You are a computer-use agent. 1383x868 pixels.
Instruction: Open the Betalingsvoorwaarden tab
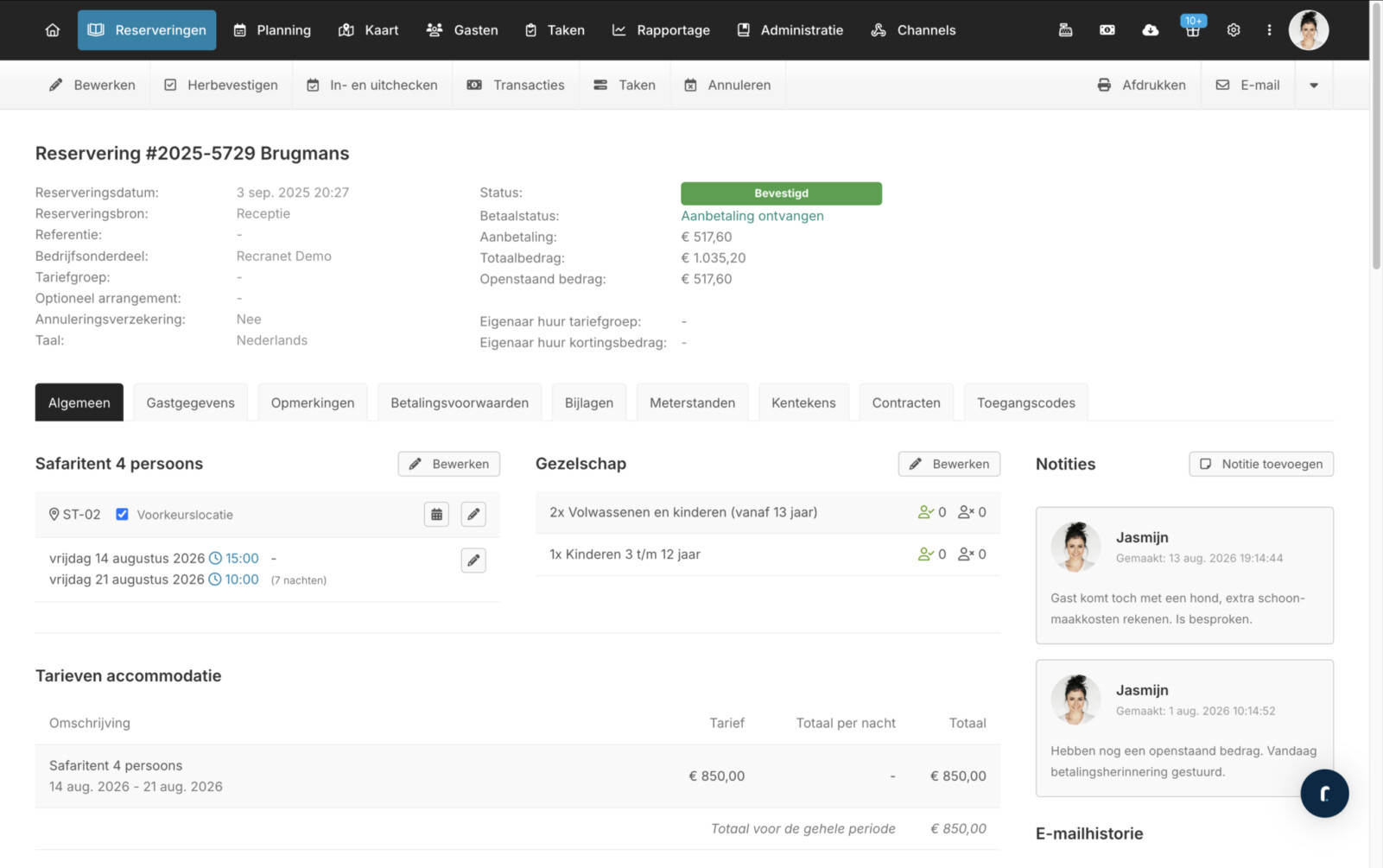(459, 403)
